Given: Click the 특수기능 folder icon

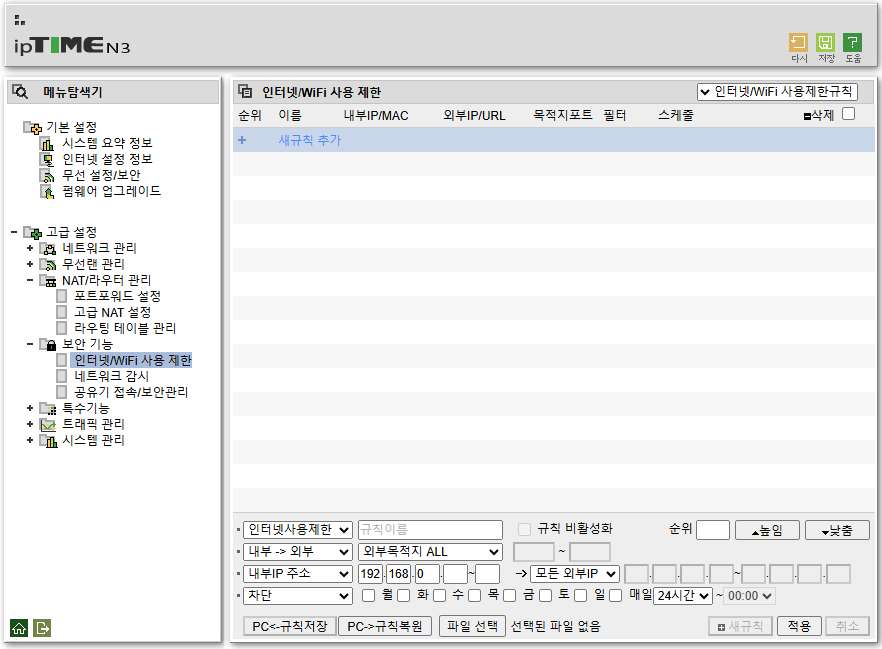Looking at the screenshot, I should pos(48,408).
